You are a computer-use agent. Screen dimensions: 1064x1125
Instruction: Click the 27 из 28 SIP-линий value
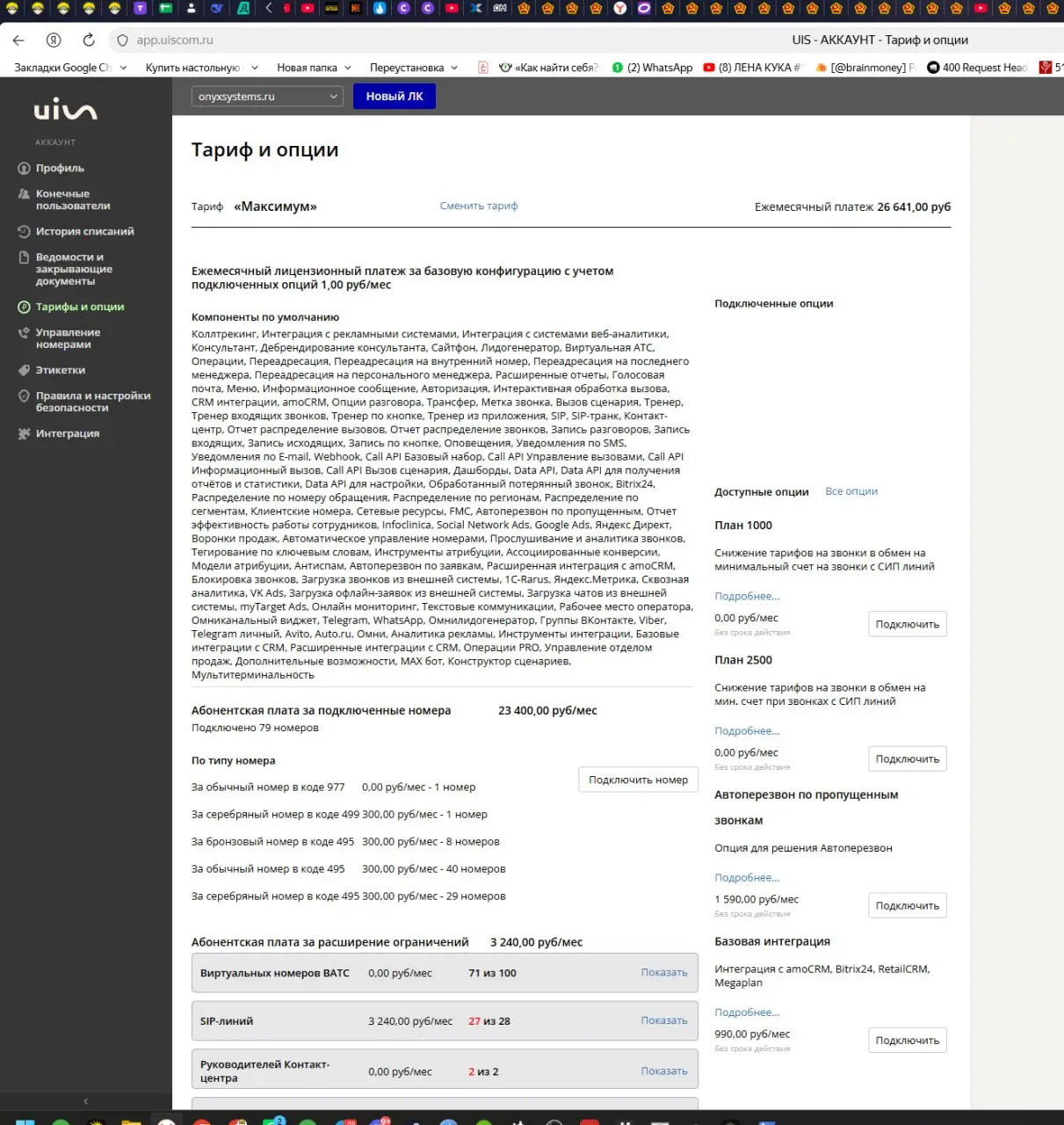(489, 1021)
